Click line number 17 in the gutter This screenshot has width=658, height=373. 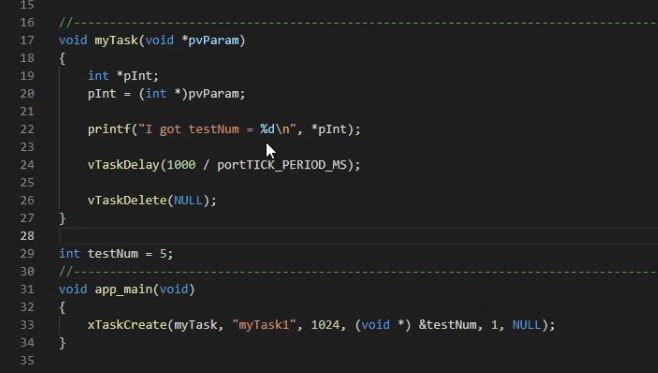coord(27,40)
